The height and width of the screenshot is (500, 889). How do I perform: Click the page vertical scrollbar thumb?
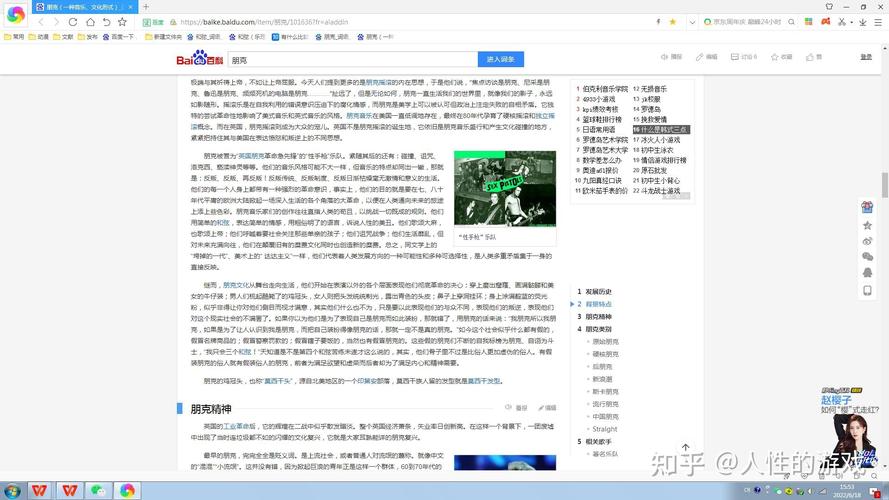pyautogui.click(x=884, y=185)
